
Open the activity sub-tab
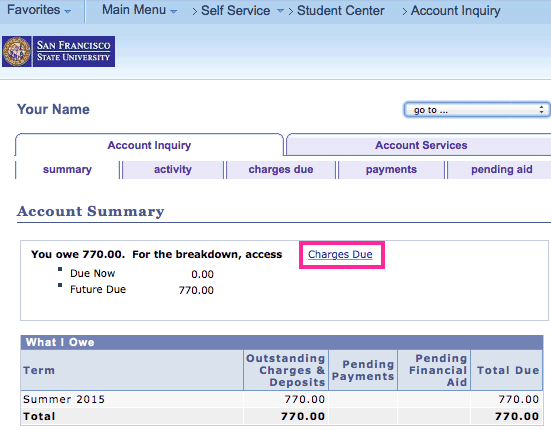coord(173,169)
